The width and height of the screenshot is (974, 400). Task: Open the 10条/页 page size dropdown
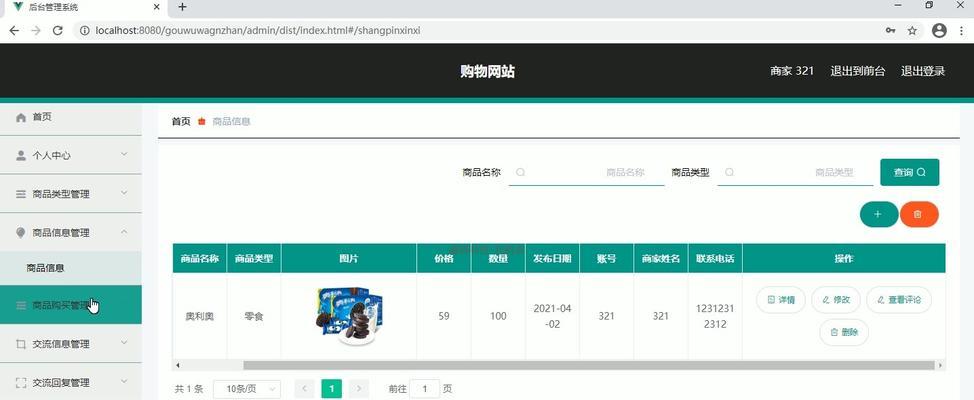(247, 389)
